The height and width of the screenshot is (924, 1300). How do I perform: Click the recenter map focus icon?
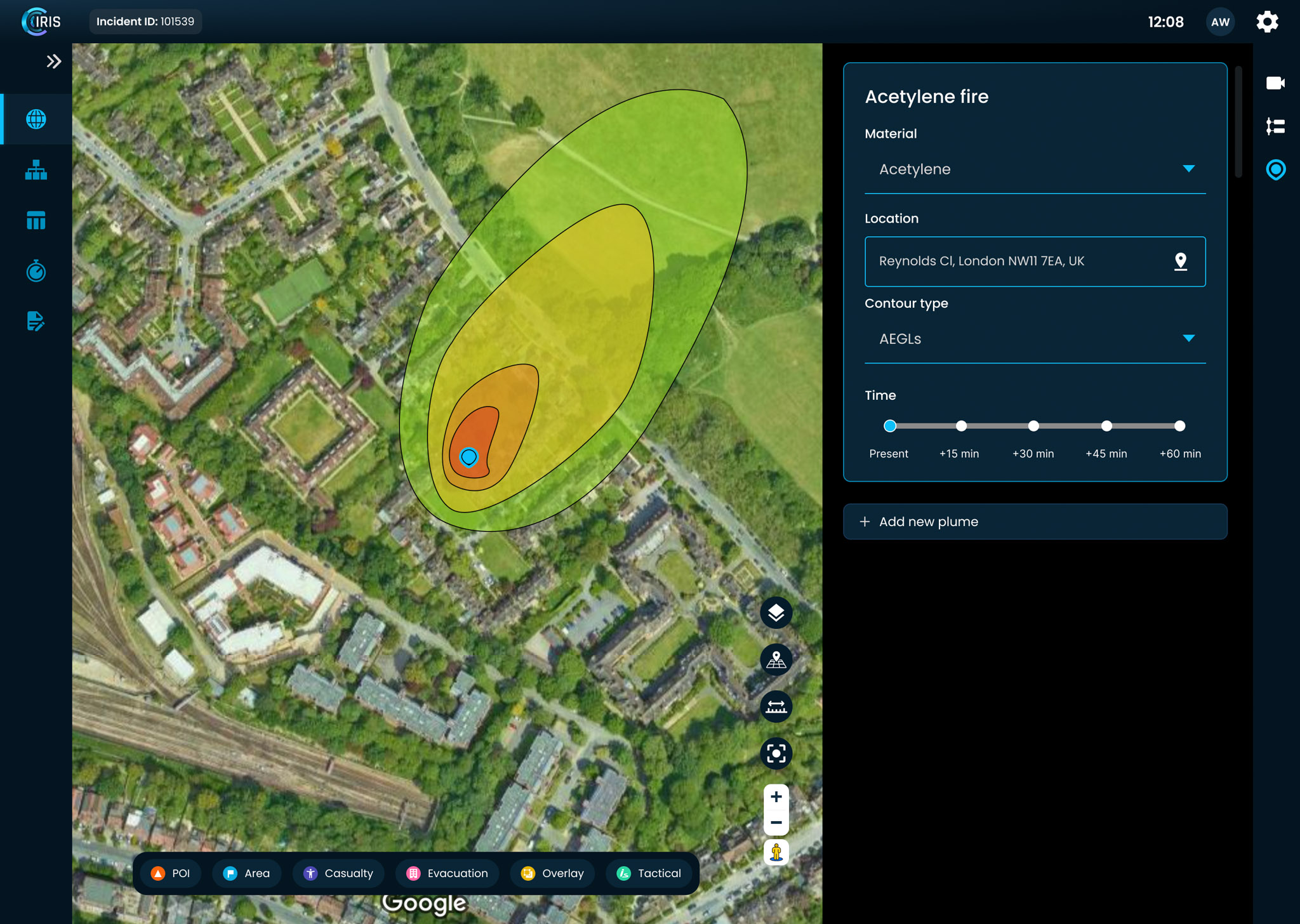[776, 753]
